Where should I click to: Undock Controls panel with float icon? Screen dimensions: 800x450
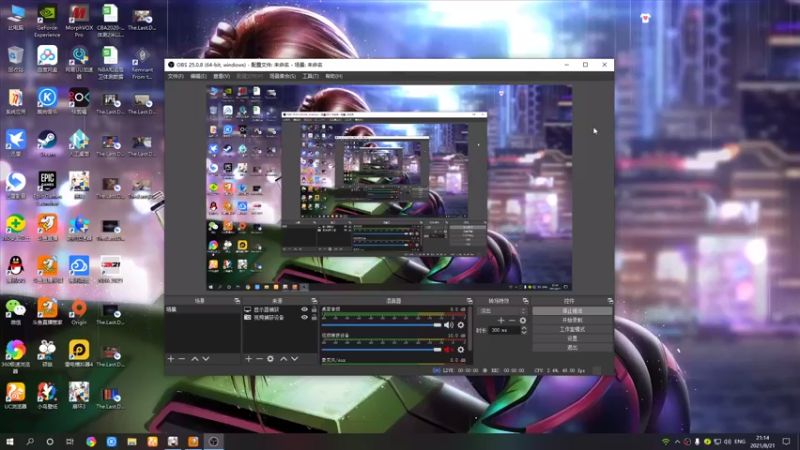610,301
